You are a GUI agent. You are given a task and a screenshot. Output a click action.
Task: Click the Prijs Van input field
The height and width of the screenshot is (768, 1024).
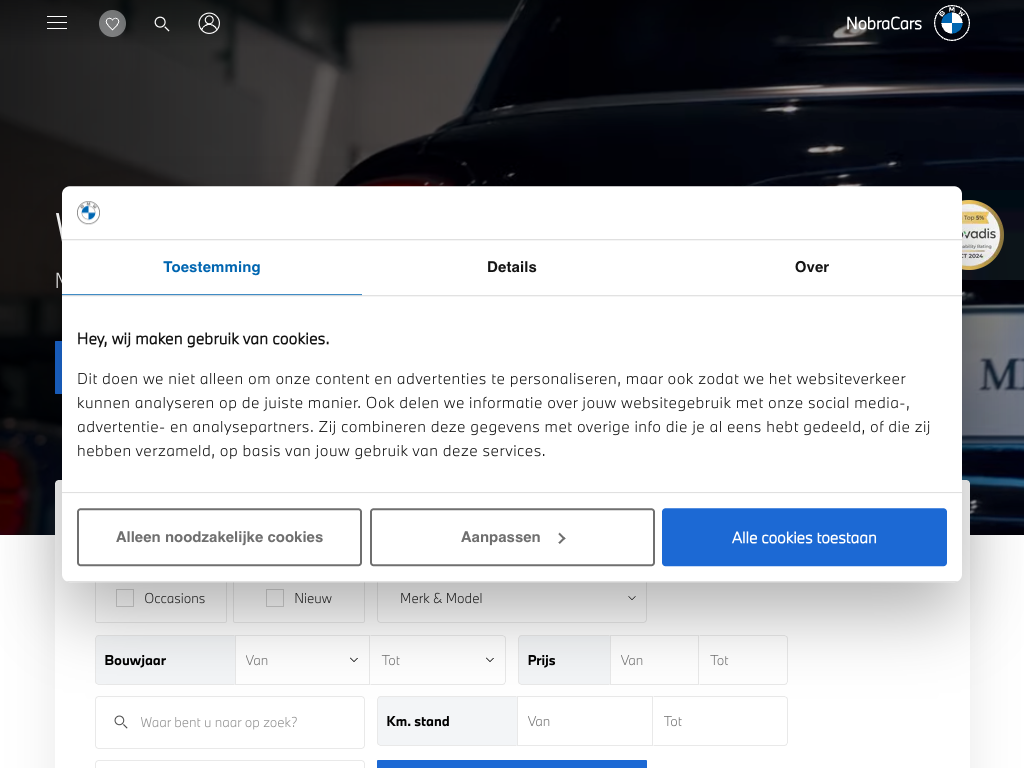click(653, 660)
